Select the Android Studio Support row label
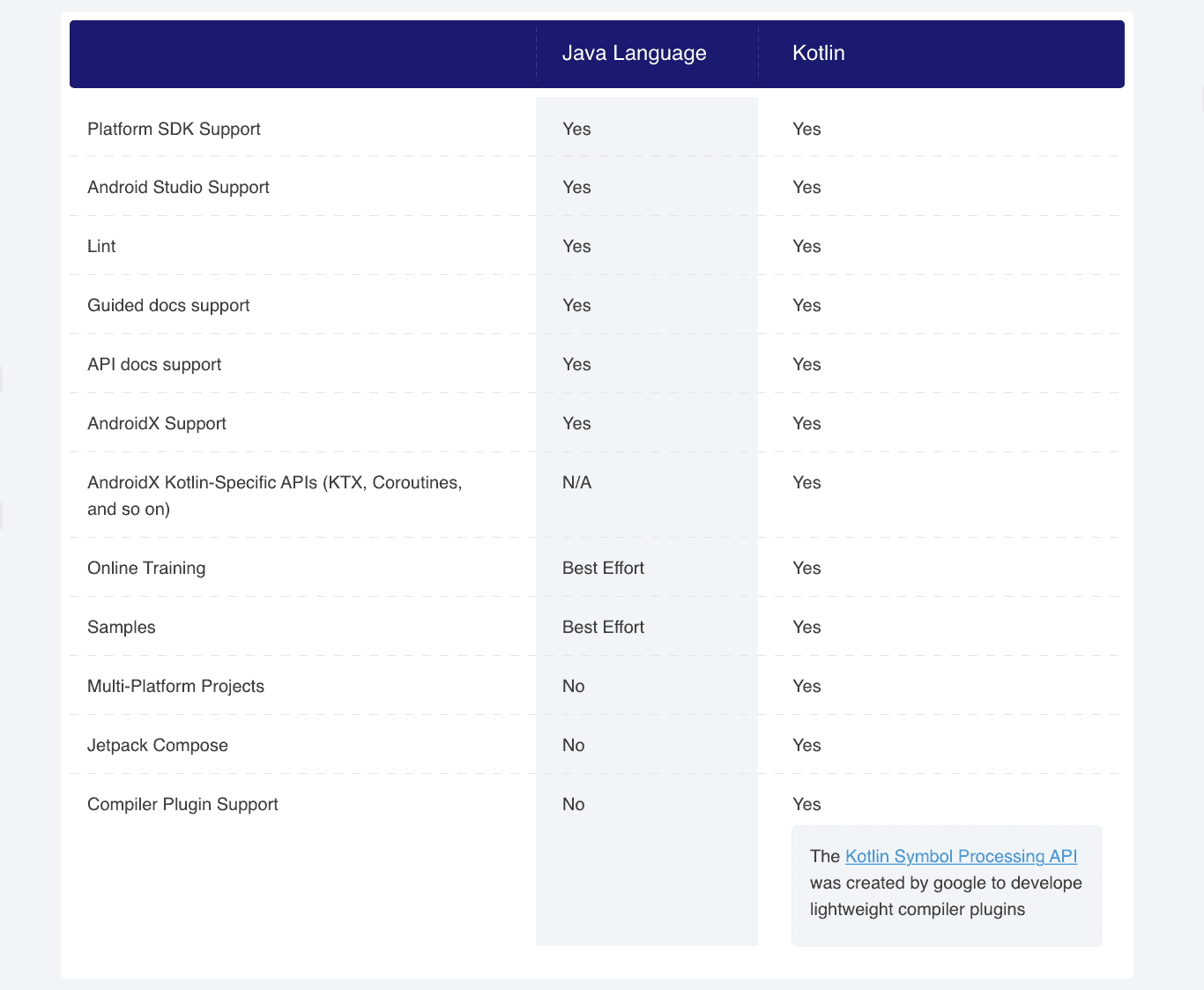 point(178,187)
